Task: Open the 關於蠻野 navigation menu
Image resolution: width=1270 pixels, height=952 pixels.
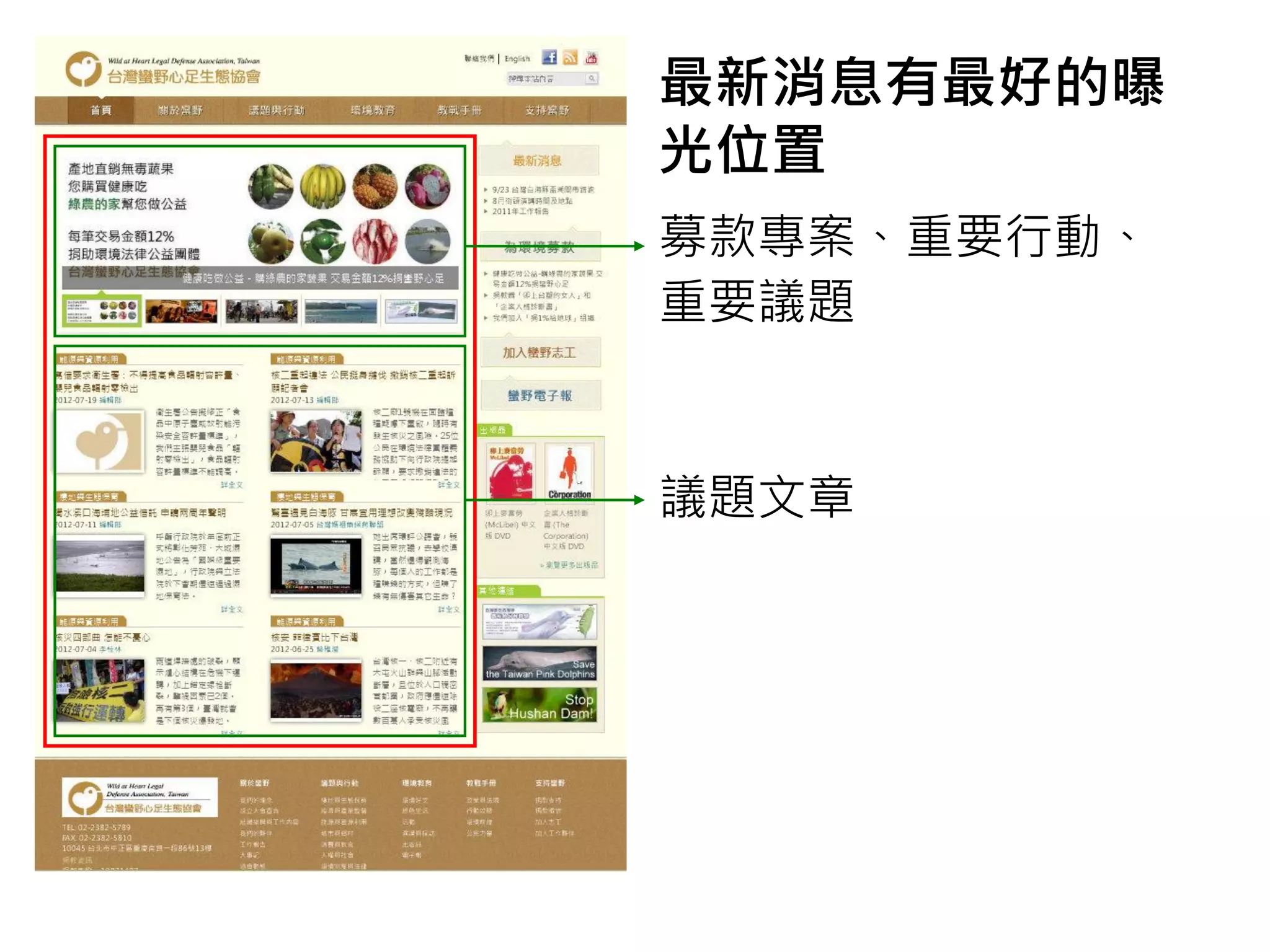Action: (180, 110)
